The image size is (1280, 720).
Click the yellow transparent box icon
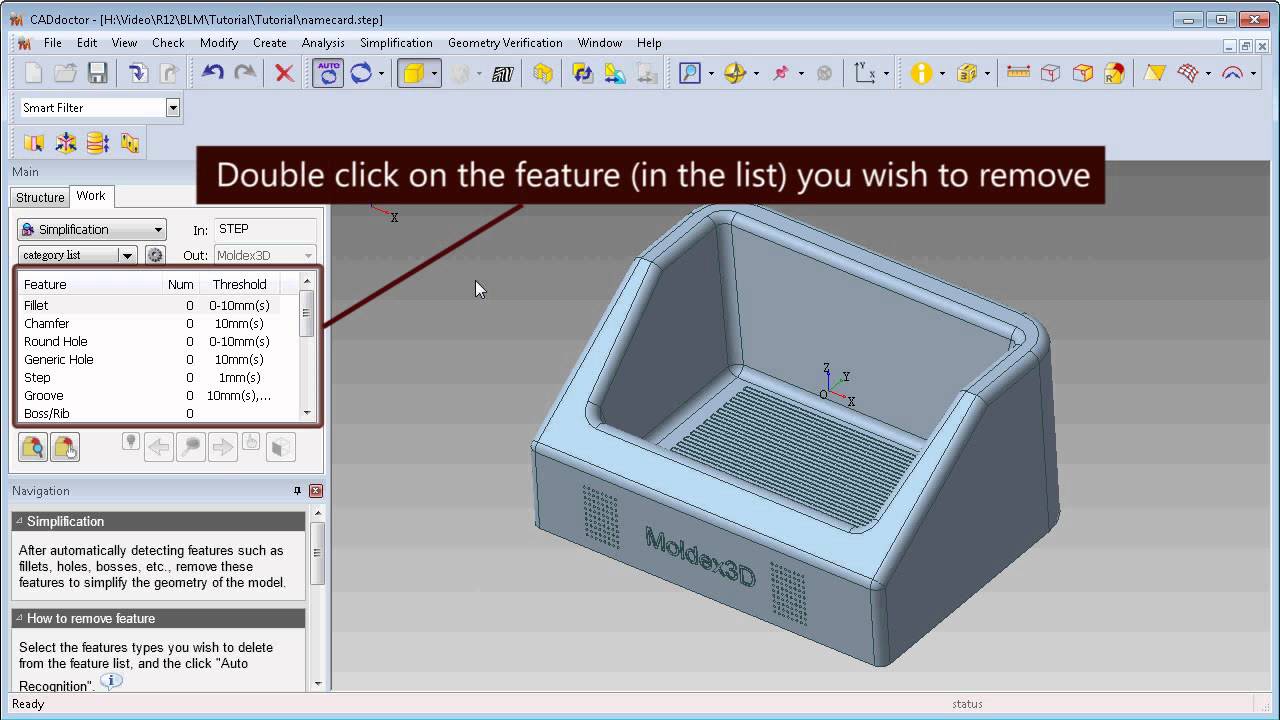coord(542,73)
